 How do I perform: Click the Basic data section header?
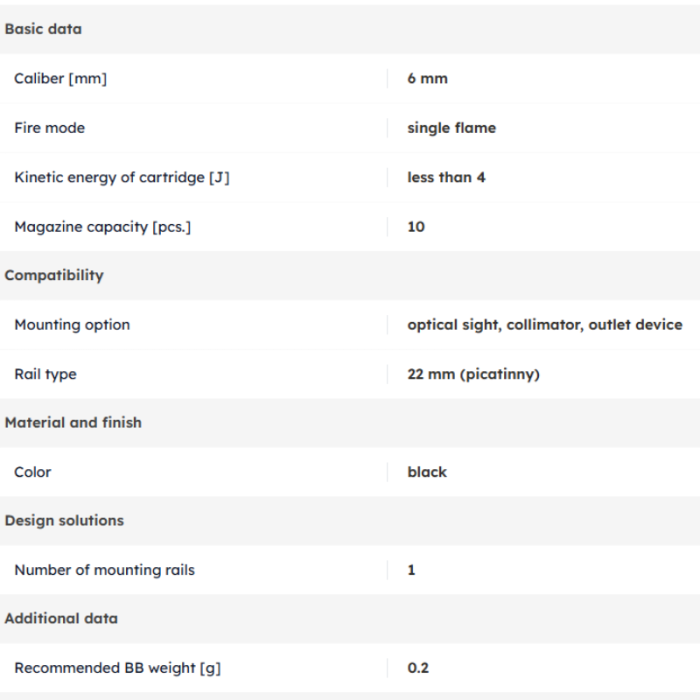click(43, 29)
